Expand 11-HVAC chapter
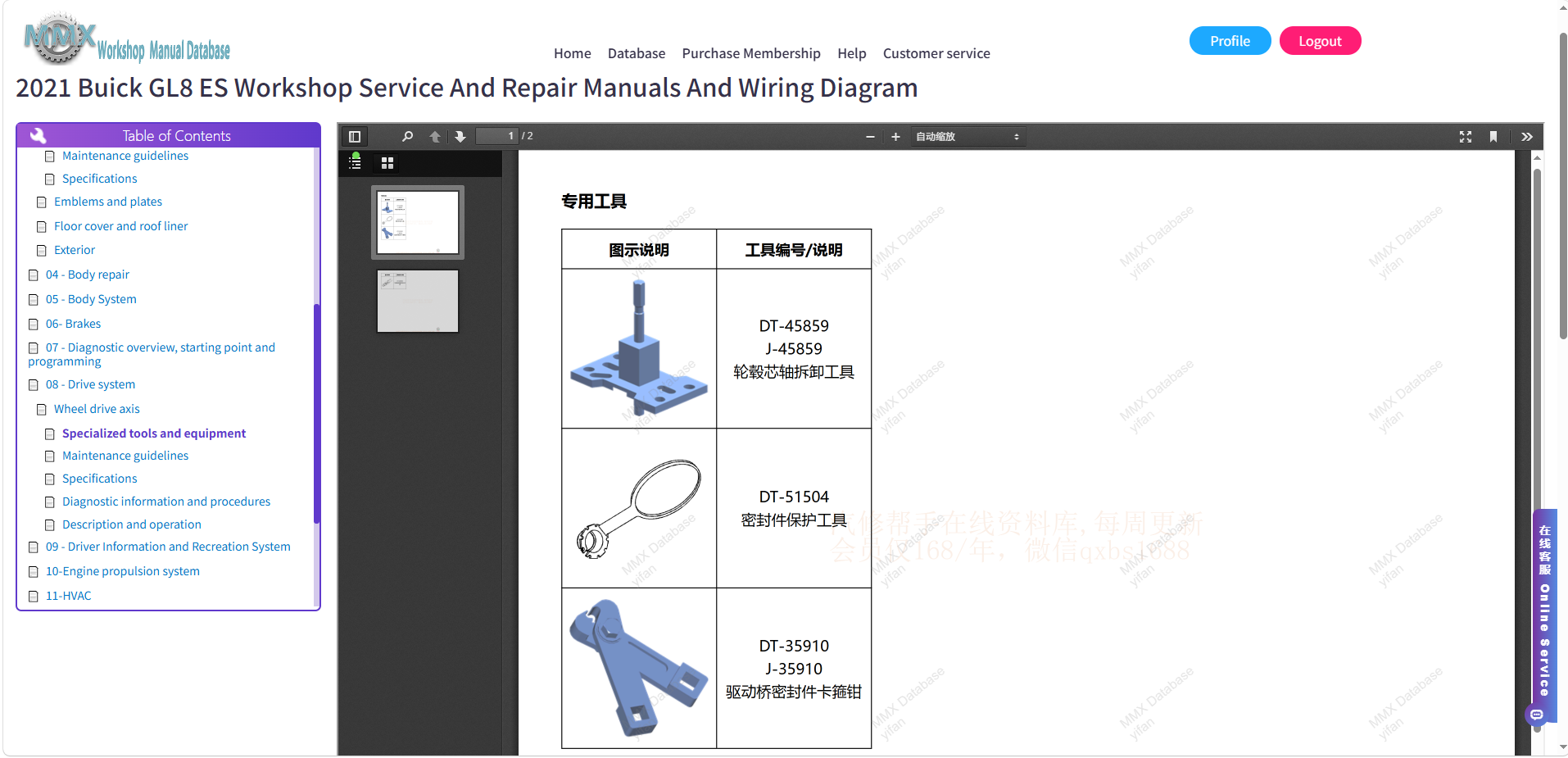 69,596
